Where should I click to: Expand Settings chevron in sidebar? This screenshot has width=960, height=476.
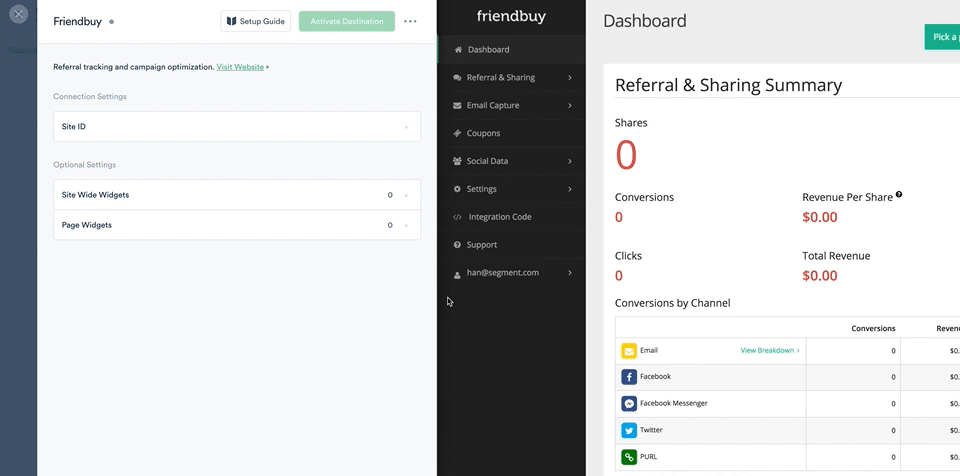pyautogui.click(x=569, y=189)
